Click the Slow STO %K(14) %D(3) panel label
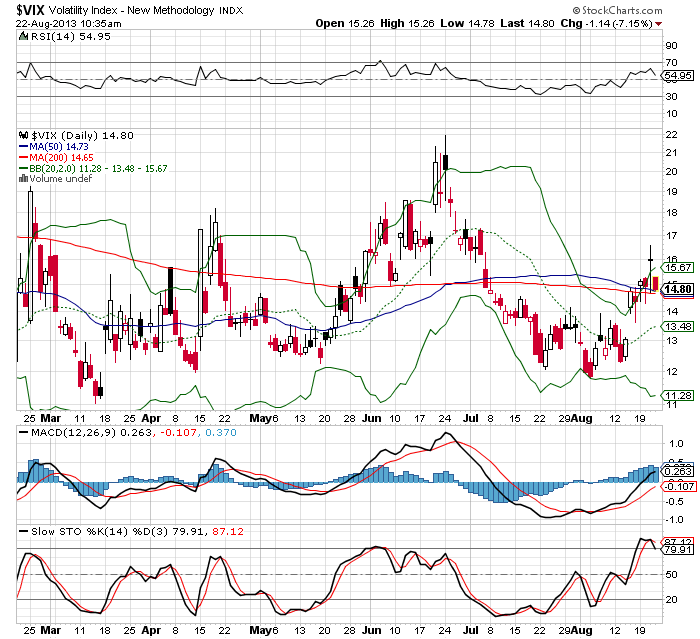This screenshot has width=700, height=639. coord(99,531)
